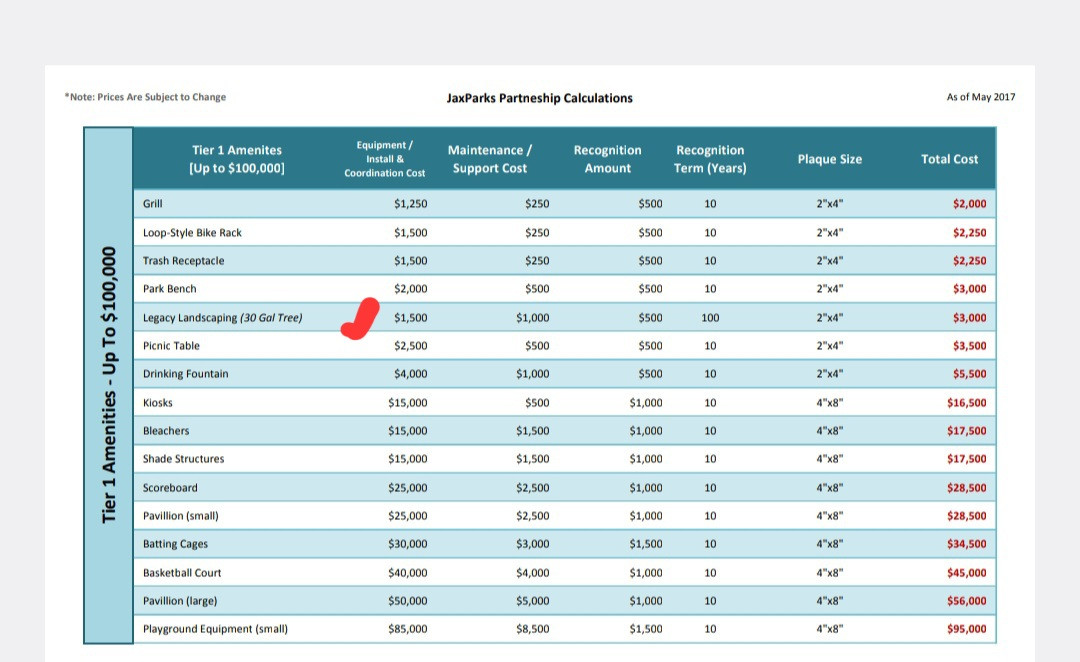Click the Loop-Style Bike Rack row name
The width and height of the screenshot is (1080, 662).
point(192,232)
